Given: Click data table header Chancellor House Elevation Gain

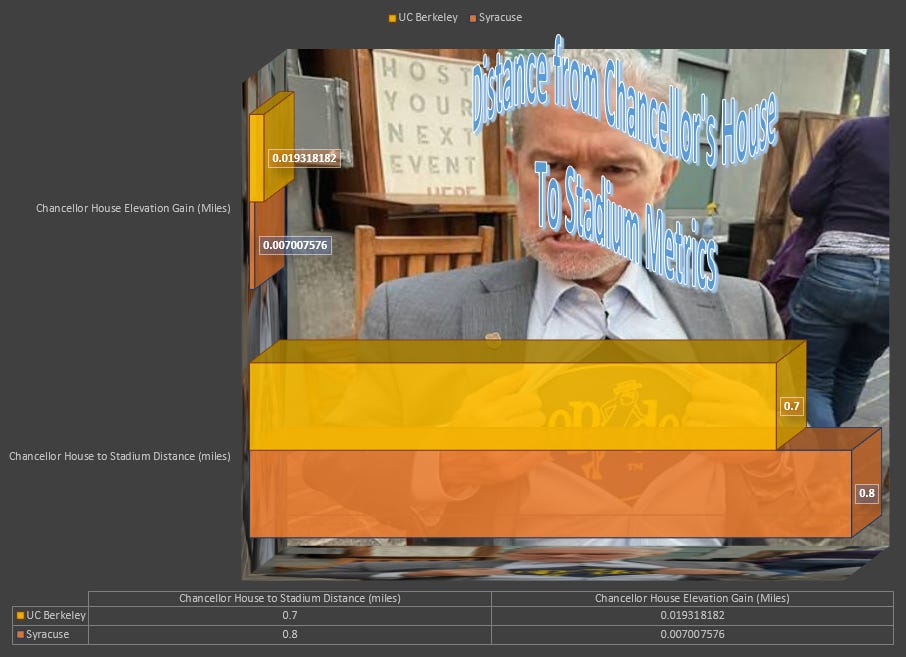Looking at the screenshot, I should 692,598.
